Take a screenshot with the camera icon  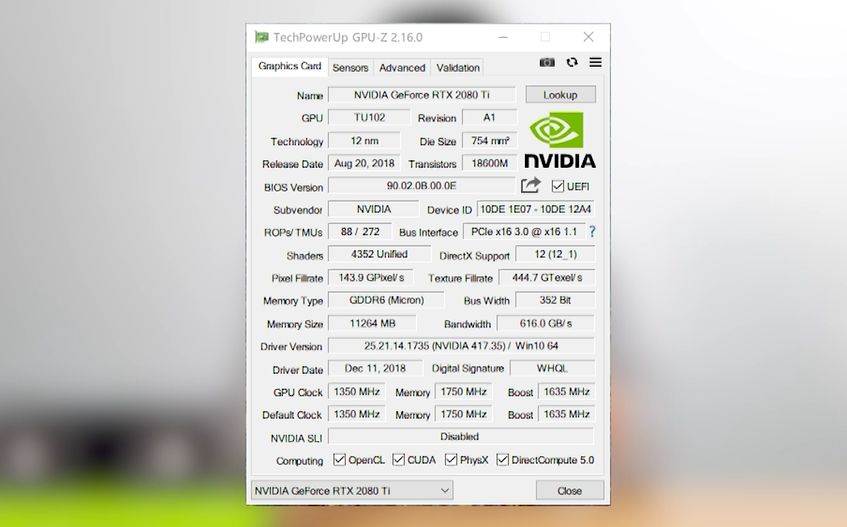tap(547, 63)
